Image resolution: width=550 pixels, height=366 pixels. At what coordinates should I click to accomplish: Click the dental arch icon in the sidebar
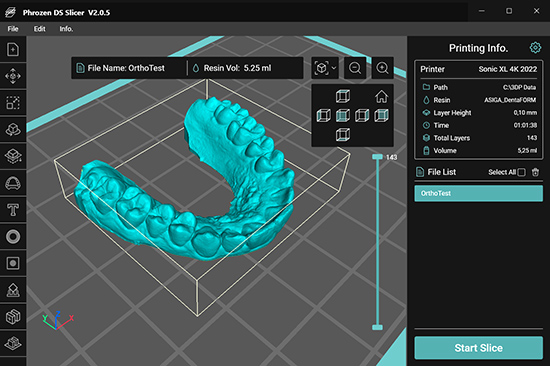(13, 183)
